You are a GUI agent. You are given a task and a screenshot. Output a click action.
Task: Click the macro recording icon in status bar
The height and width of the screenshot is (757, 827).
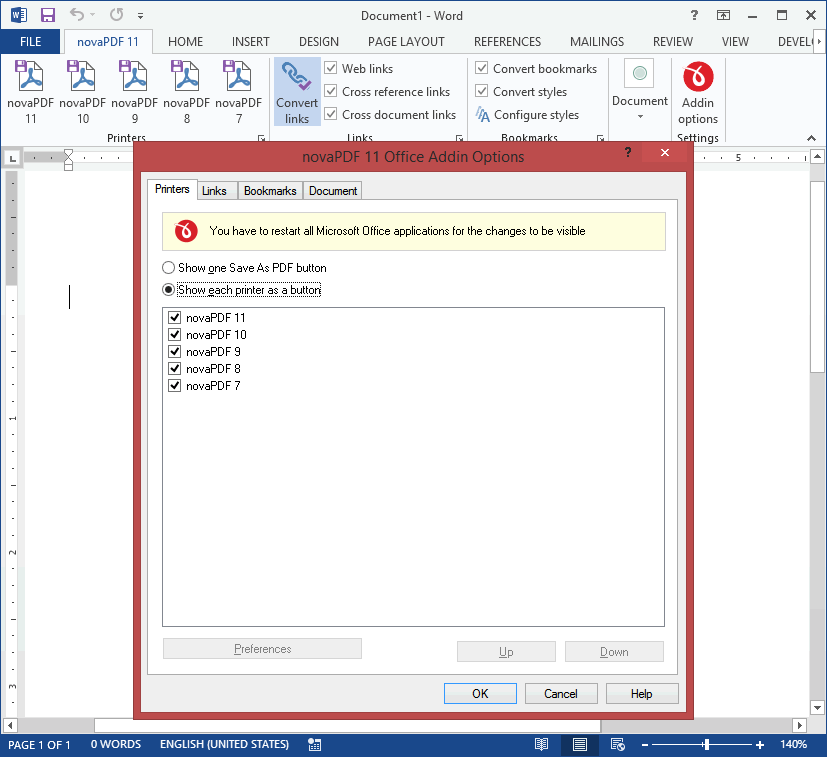point(314,744)
